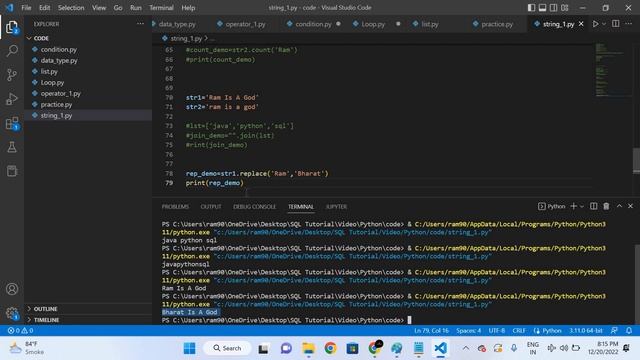Open the Help menu
The height and width of the screenshot is (360, 640).
click(x=188, y=8)
